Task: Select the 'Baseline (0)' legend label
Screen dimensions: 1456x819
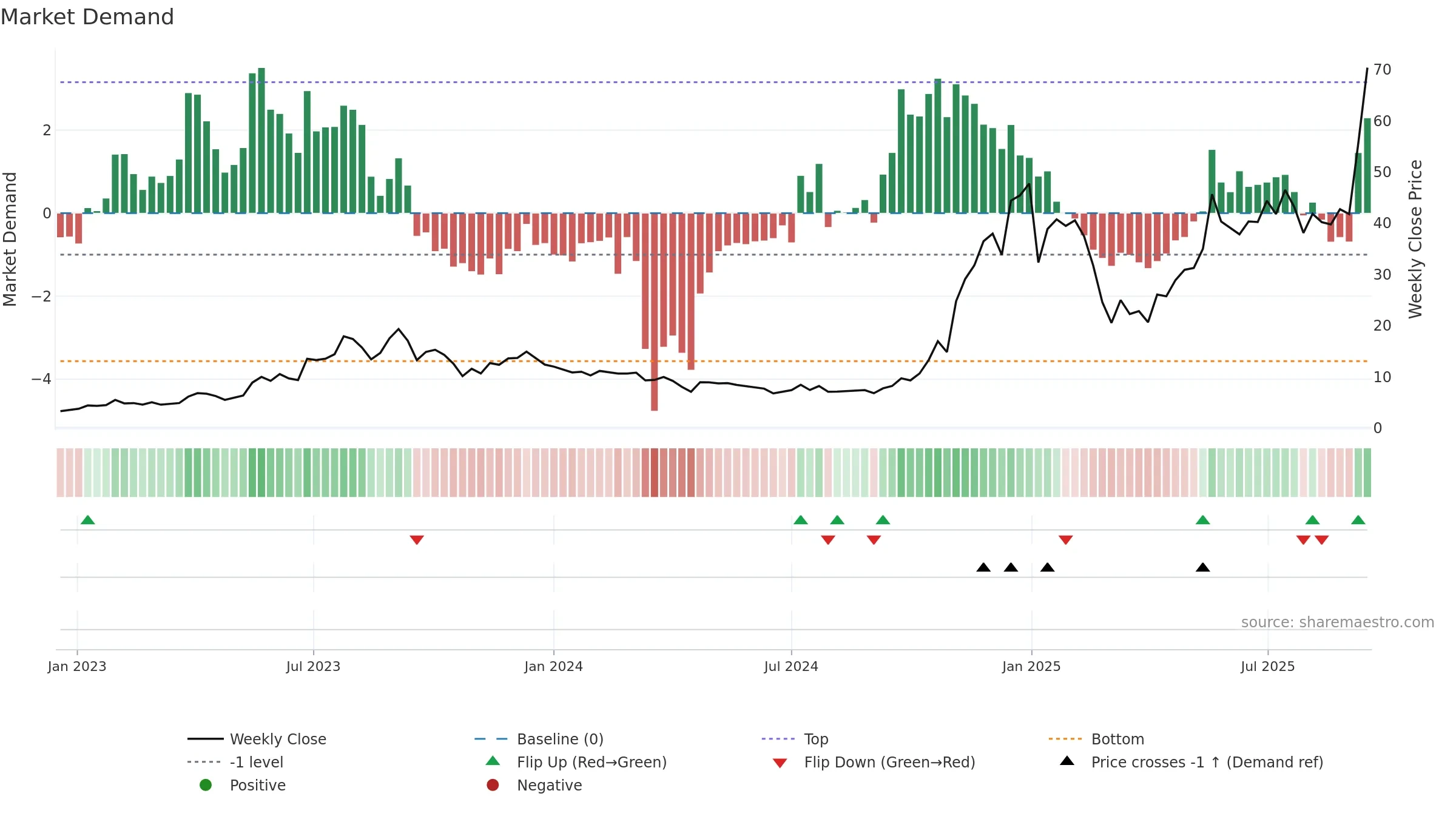Action: click(x=560, y=739)
